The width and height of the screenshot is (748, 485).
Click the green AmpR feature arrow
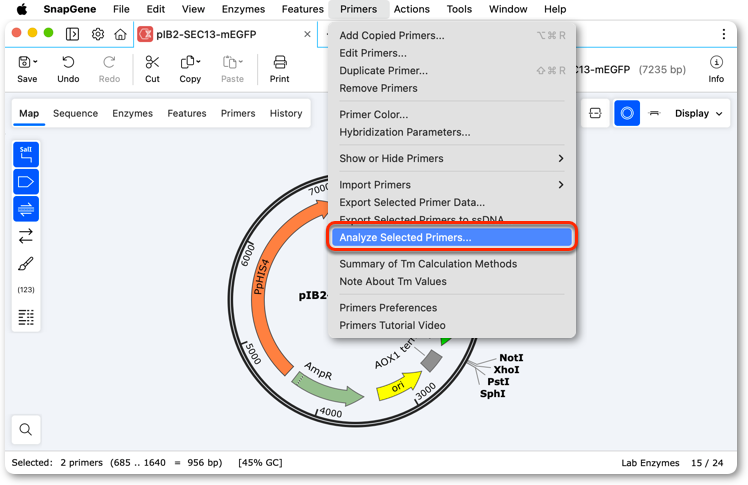pyautogui.click(x=329, y=389)
